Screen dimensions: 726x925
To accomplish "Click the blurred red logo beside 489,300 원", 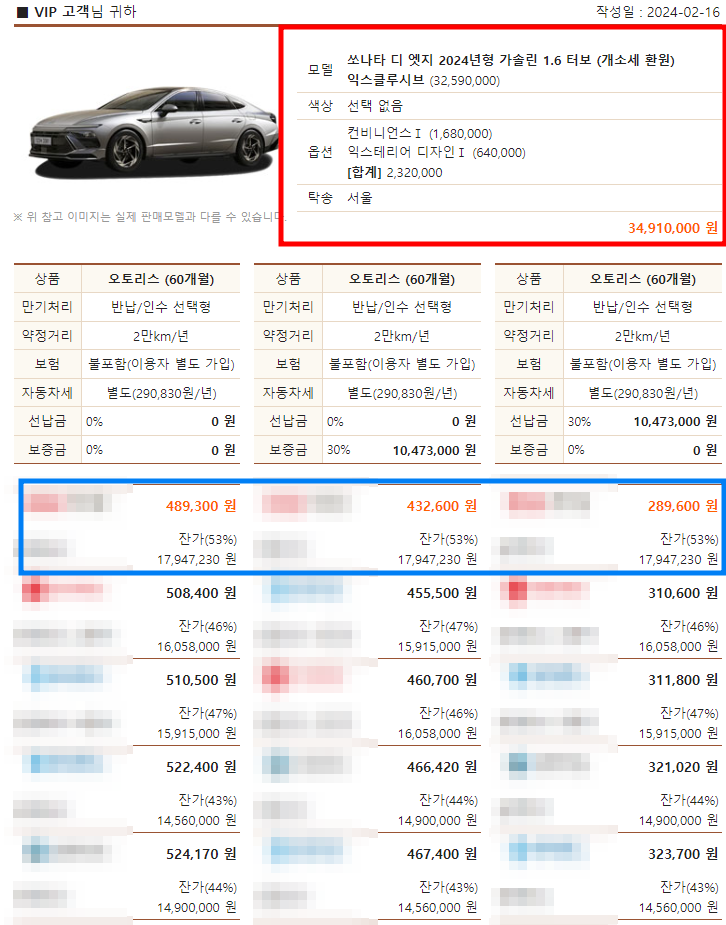I will click(67, 504).
